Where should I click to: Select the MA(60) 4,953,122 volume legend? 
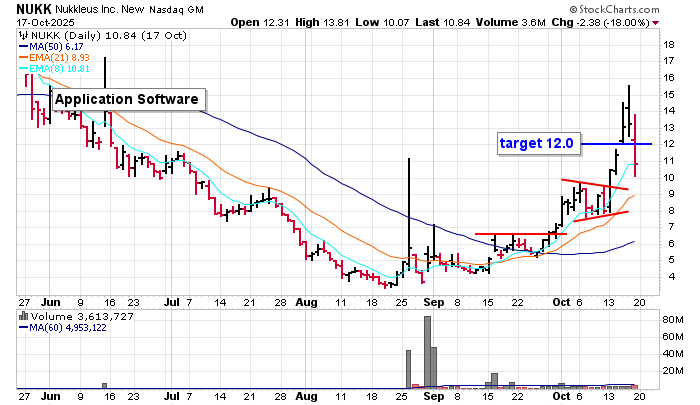[x=67, y=328]
